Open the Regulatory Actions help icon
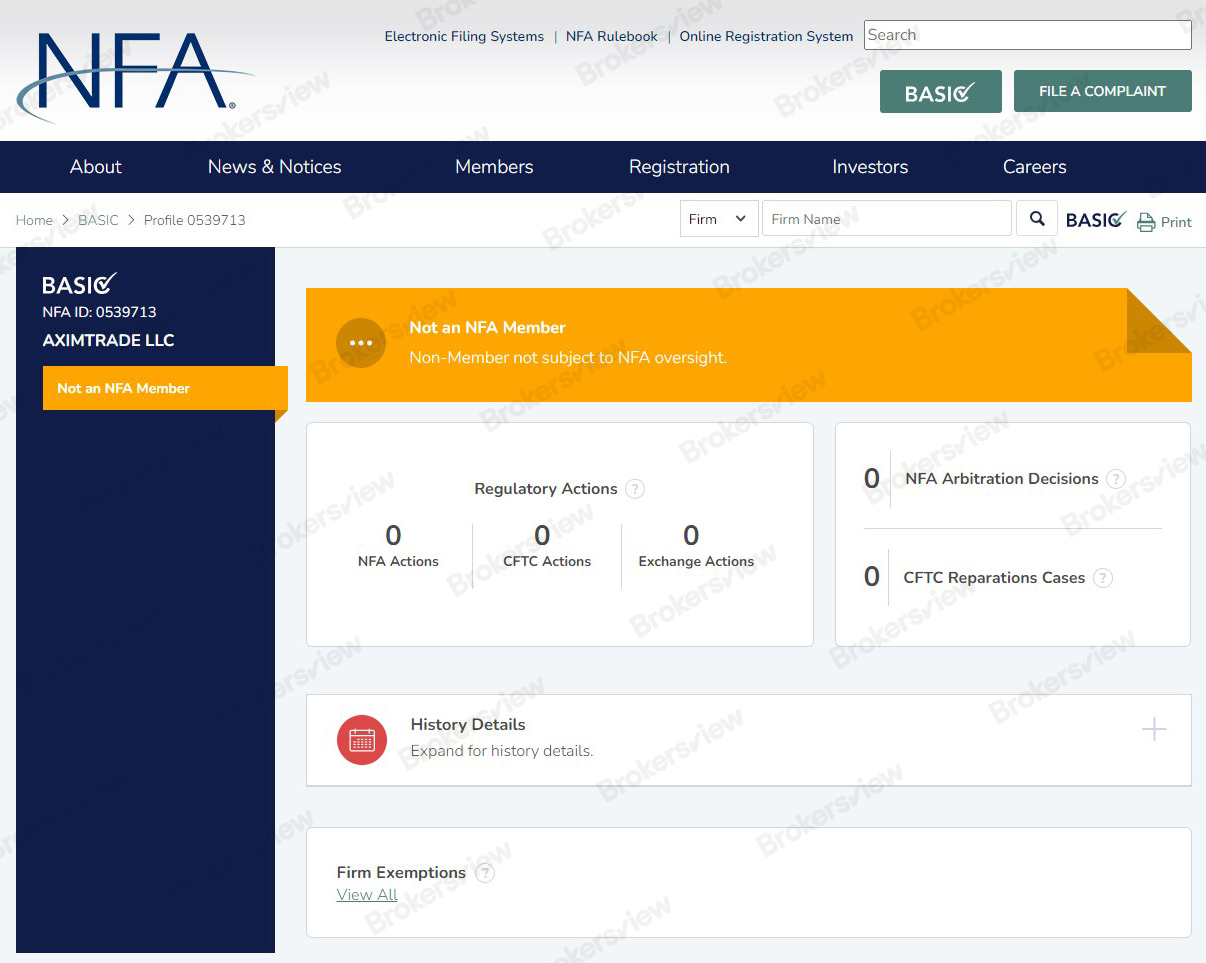Image resolution: width=1206 pixels, height=963 pixels. tap(635, 489)
